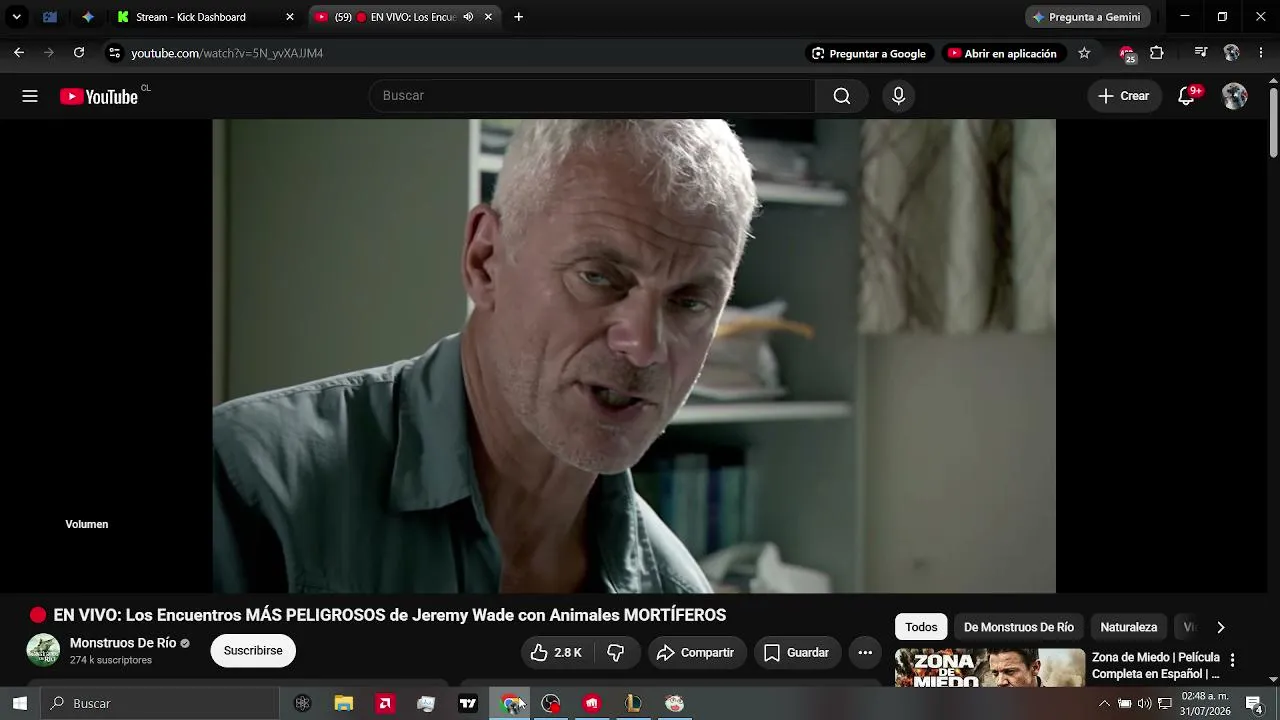Open File Explorer from the taskbar
Viewport: 1280px width, 720px height.
(344, 704)
